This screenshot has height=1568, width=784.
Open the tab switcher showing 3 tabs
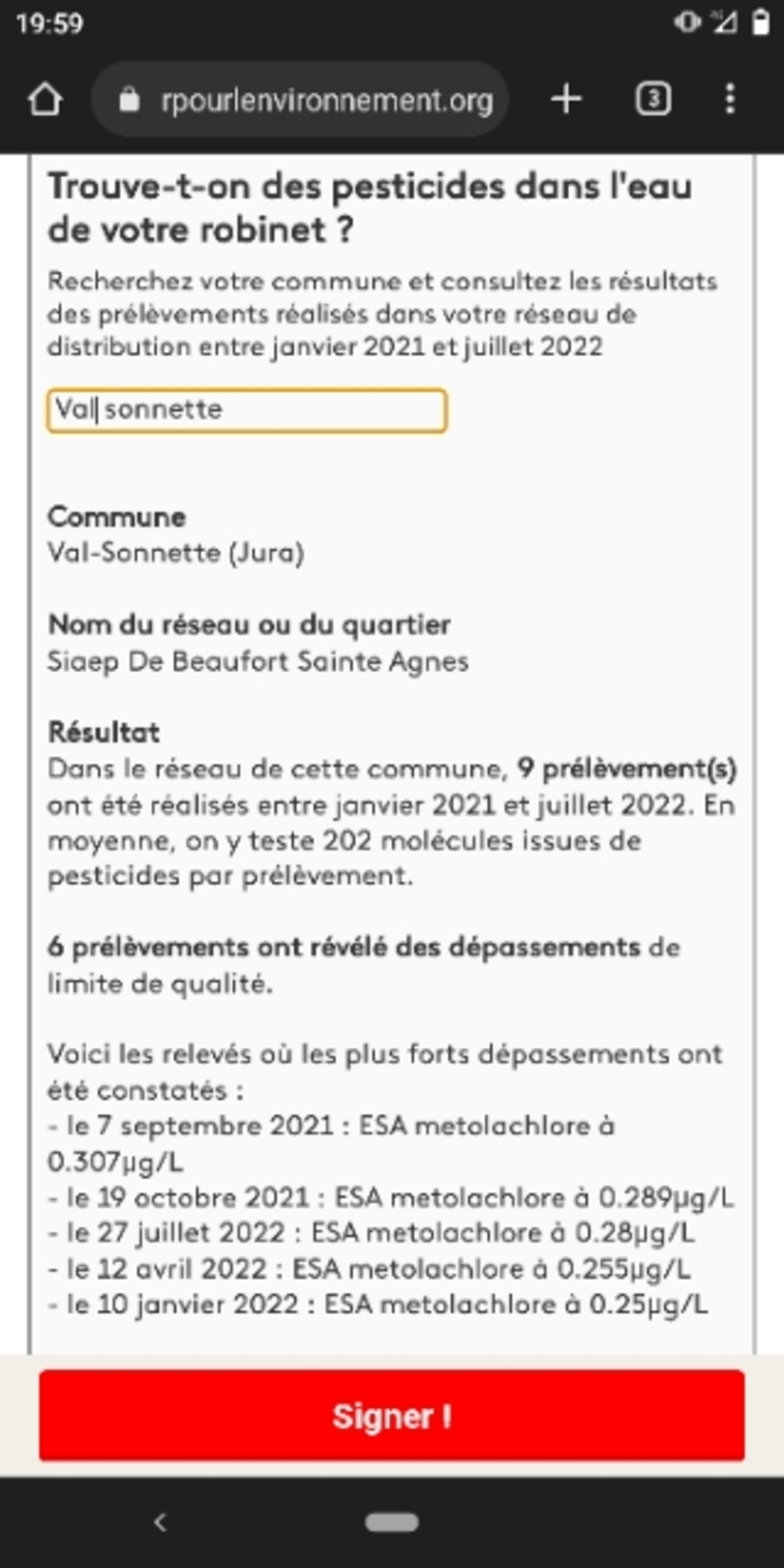point(653,99)
